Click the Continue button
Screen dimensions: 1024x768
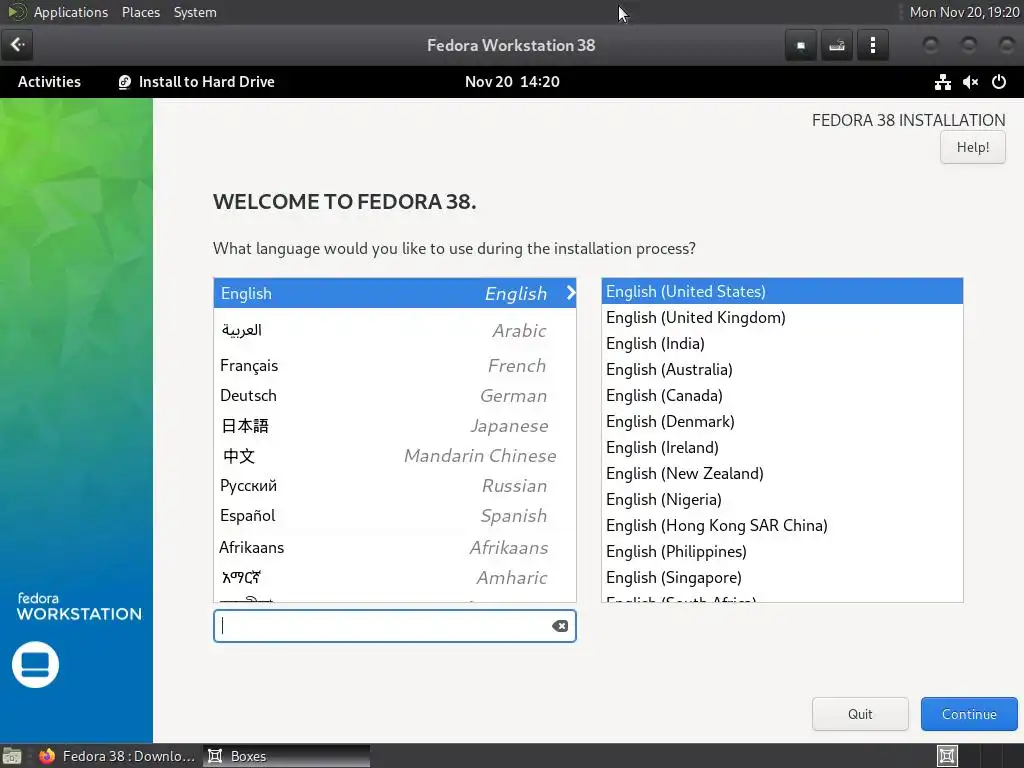point(969,714)
